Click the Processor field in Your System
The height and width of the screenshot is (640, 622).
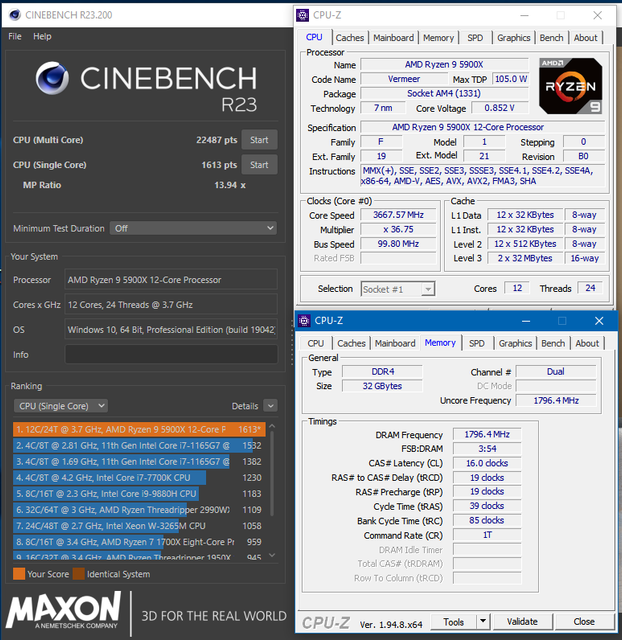[x=171, y=280]
